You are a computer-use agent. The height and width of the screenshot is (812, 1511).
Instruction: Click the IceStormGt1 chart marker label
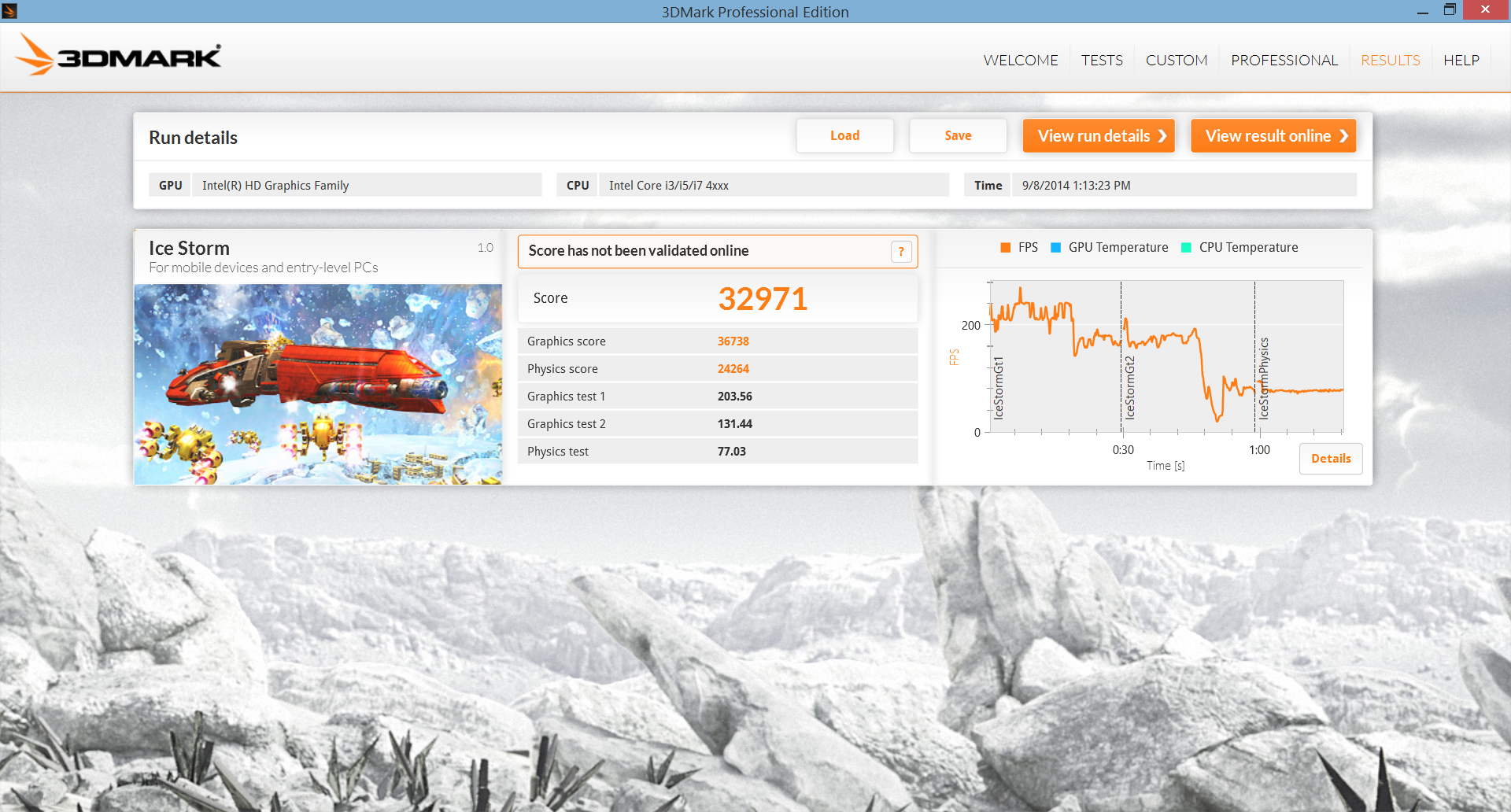(999, 387)
